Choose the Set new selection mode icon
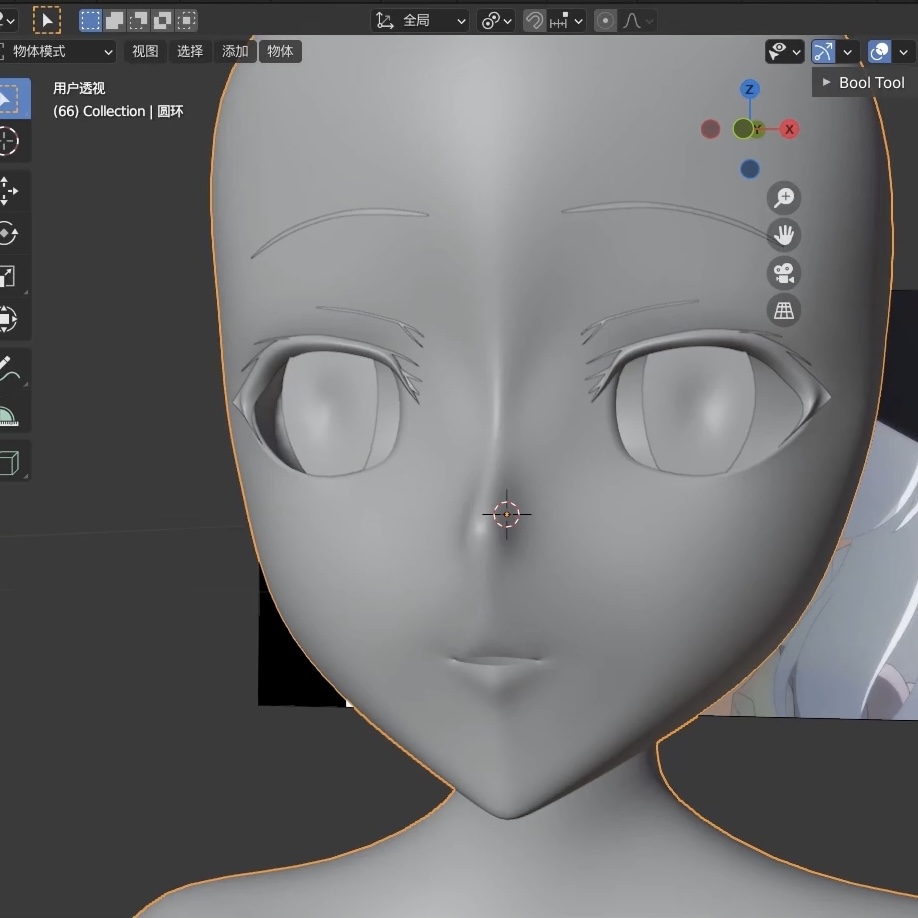Viewport: 918px width, 918px height. (x=90, y=20)
